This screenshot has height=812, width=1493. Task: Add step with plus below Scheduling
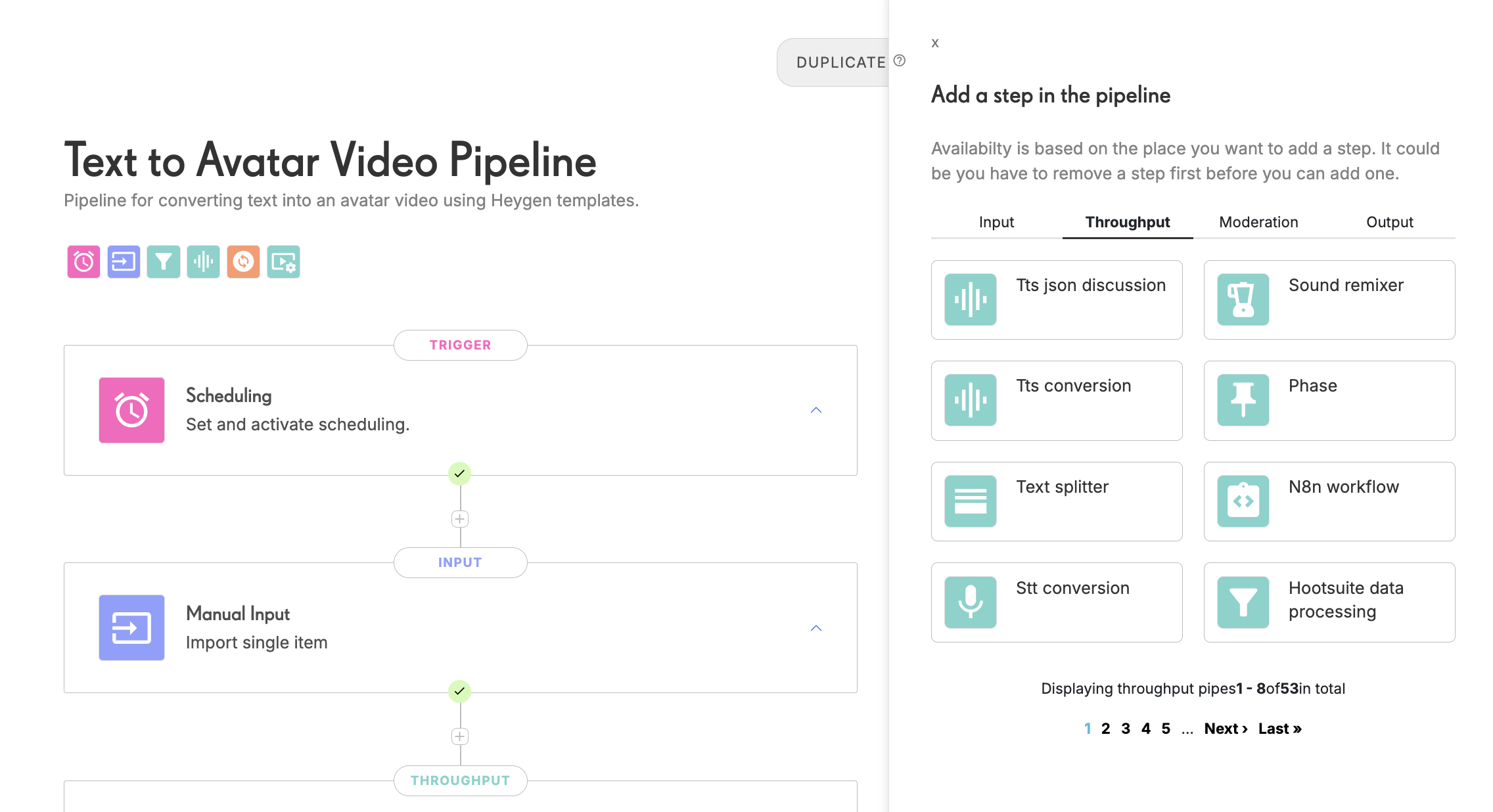click(x=459, y=519)
